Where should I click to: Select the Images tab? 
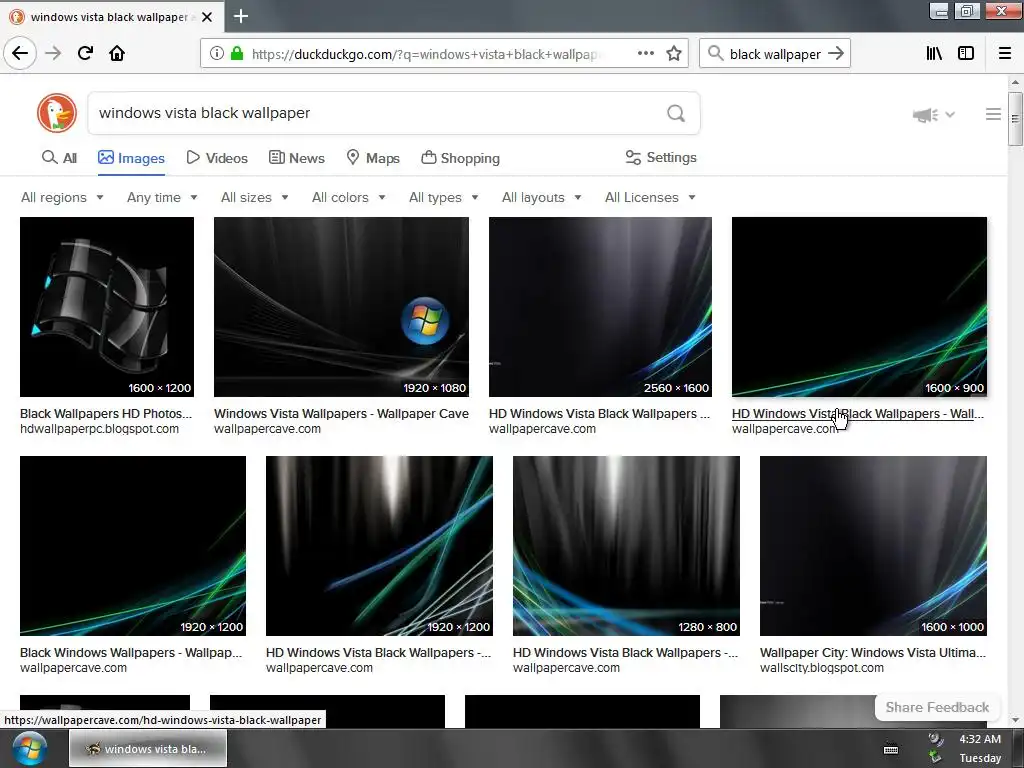[131, 158]
